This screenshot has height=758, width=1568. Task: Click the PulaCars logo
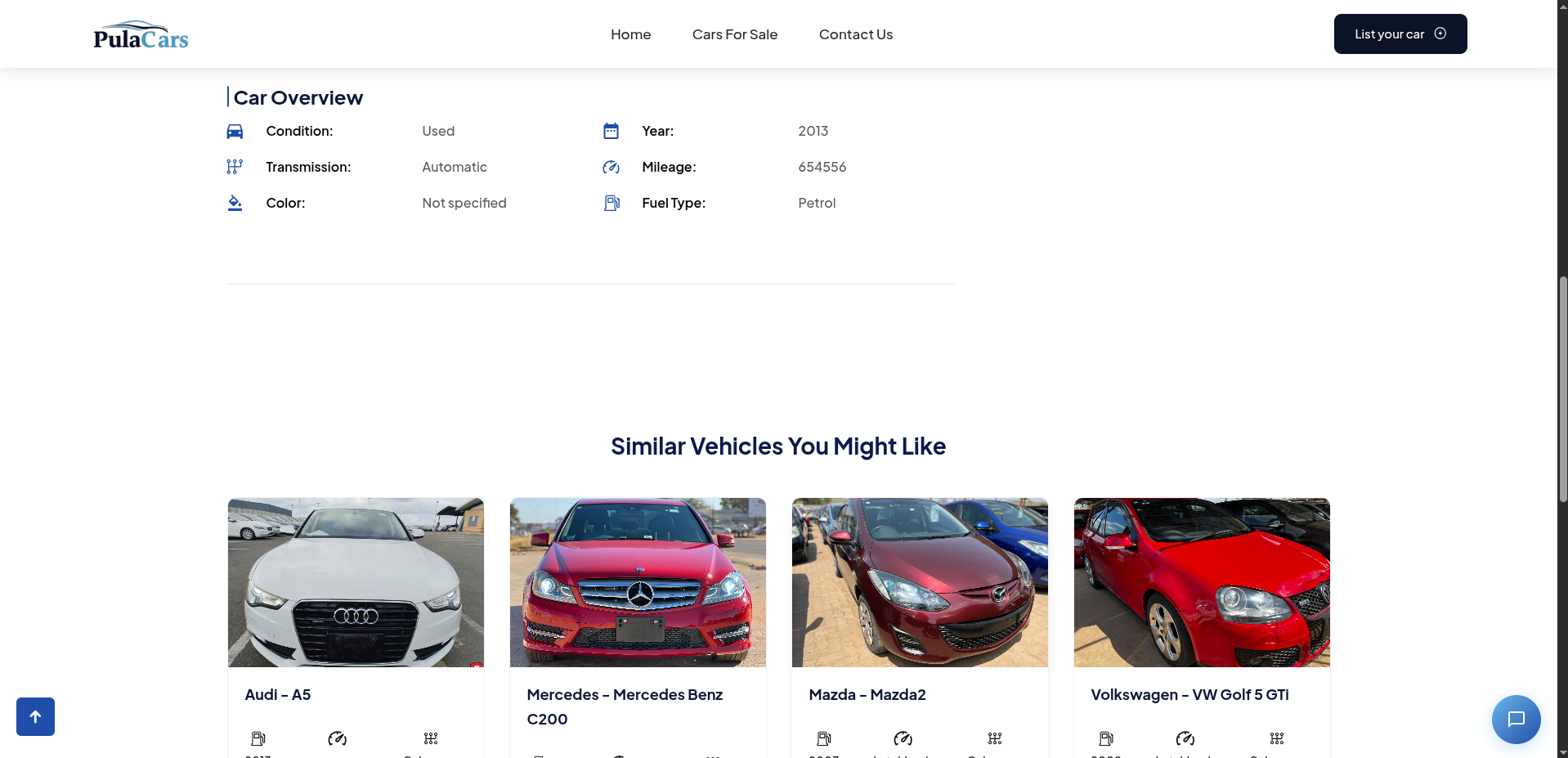click(141, 34)
